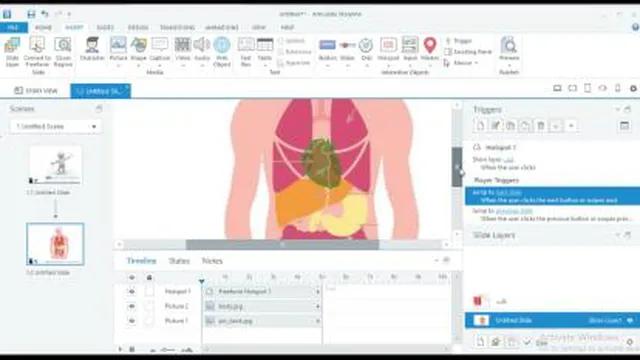Switch to desktop preview view
This screenshot has width=640, height=360.
tap(557, 88)
